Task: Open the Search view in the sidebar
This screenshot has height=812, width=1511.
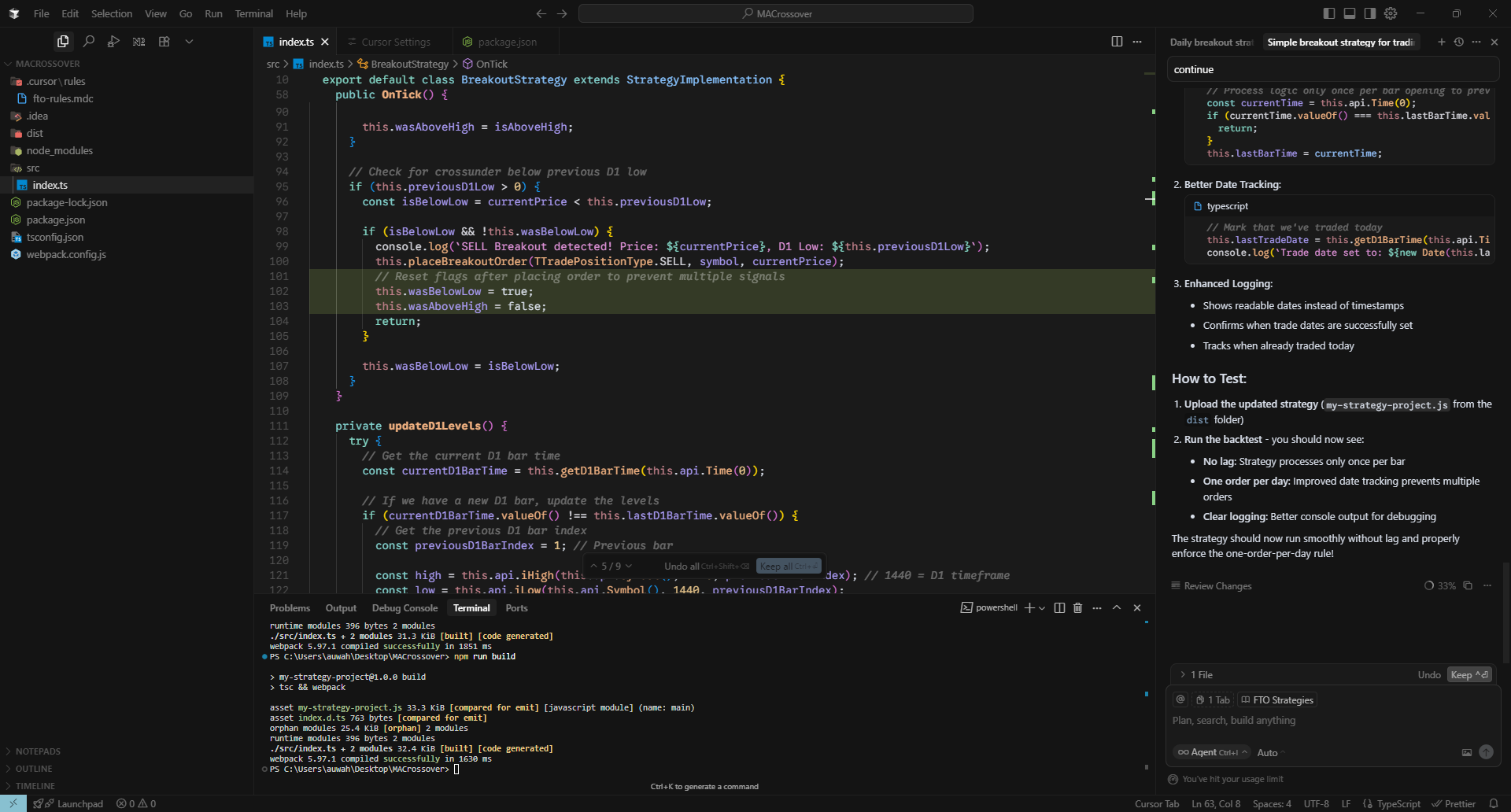Action: click(89, 42)
